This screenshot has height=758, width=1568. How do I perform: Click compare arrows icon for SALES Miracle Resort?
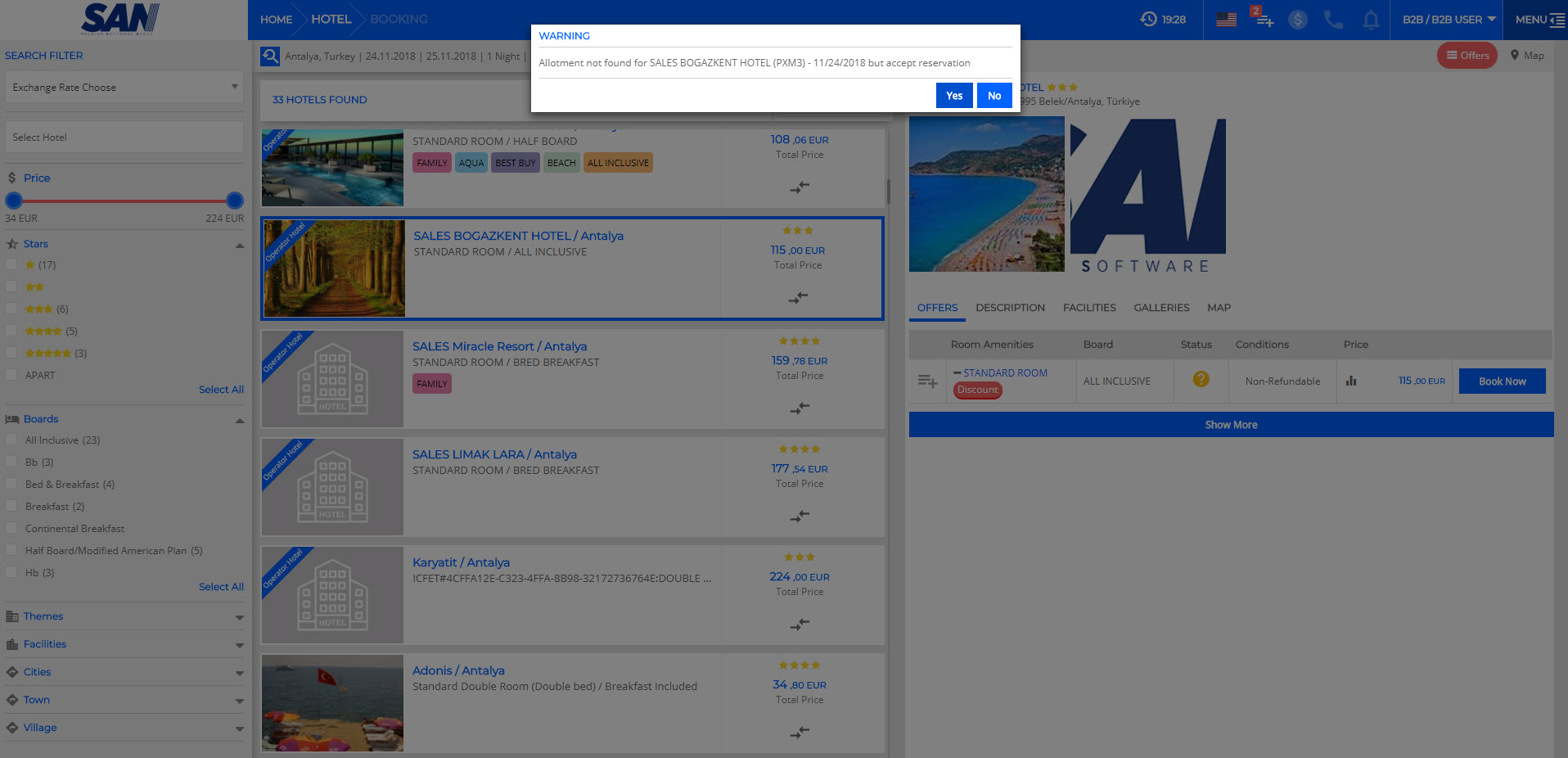(x=800, y=408)
